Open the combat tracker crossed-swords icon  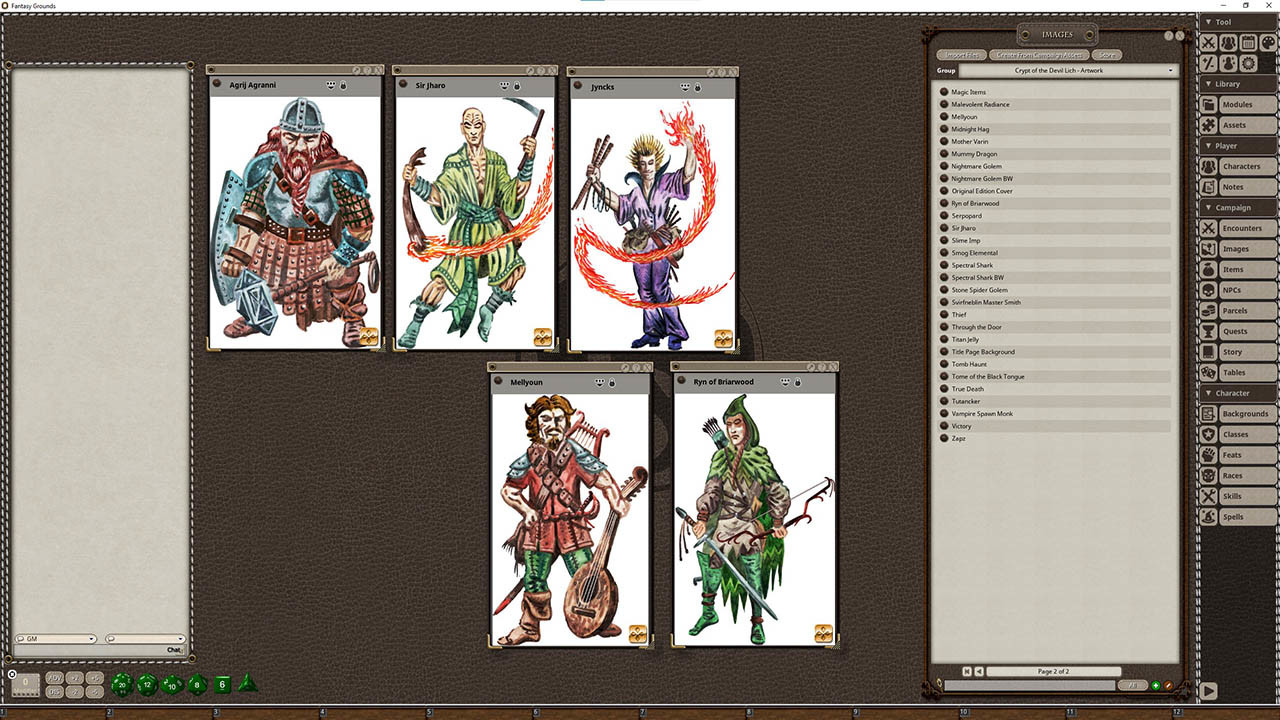click(1209, 43)
